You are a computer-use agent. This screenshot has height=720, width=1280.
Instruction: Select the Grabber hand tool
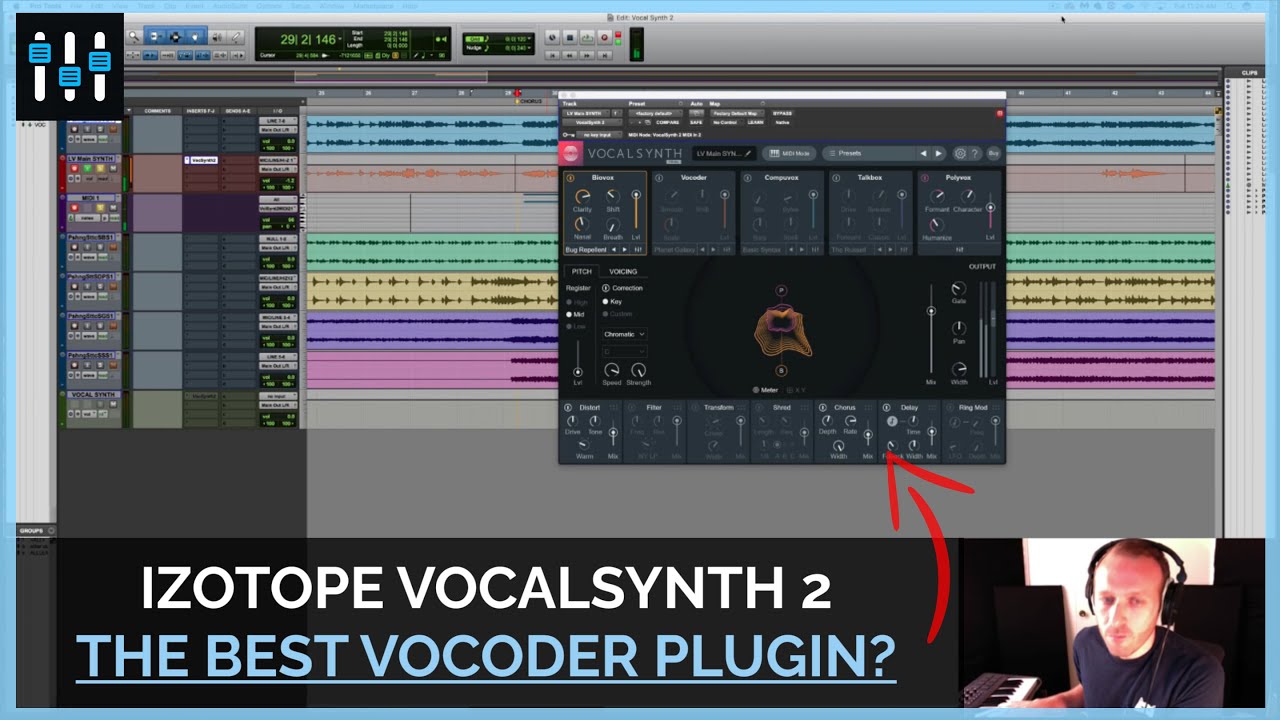click(195, 37)
